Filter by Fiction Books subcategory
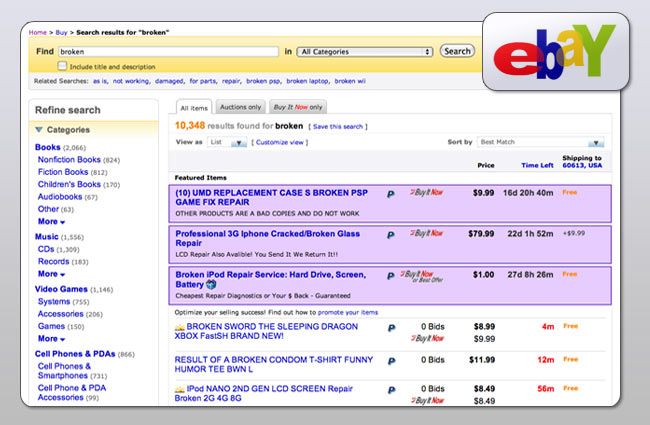The width and height of the screenshot is (650, 425). point(63,172)
